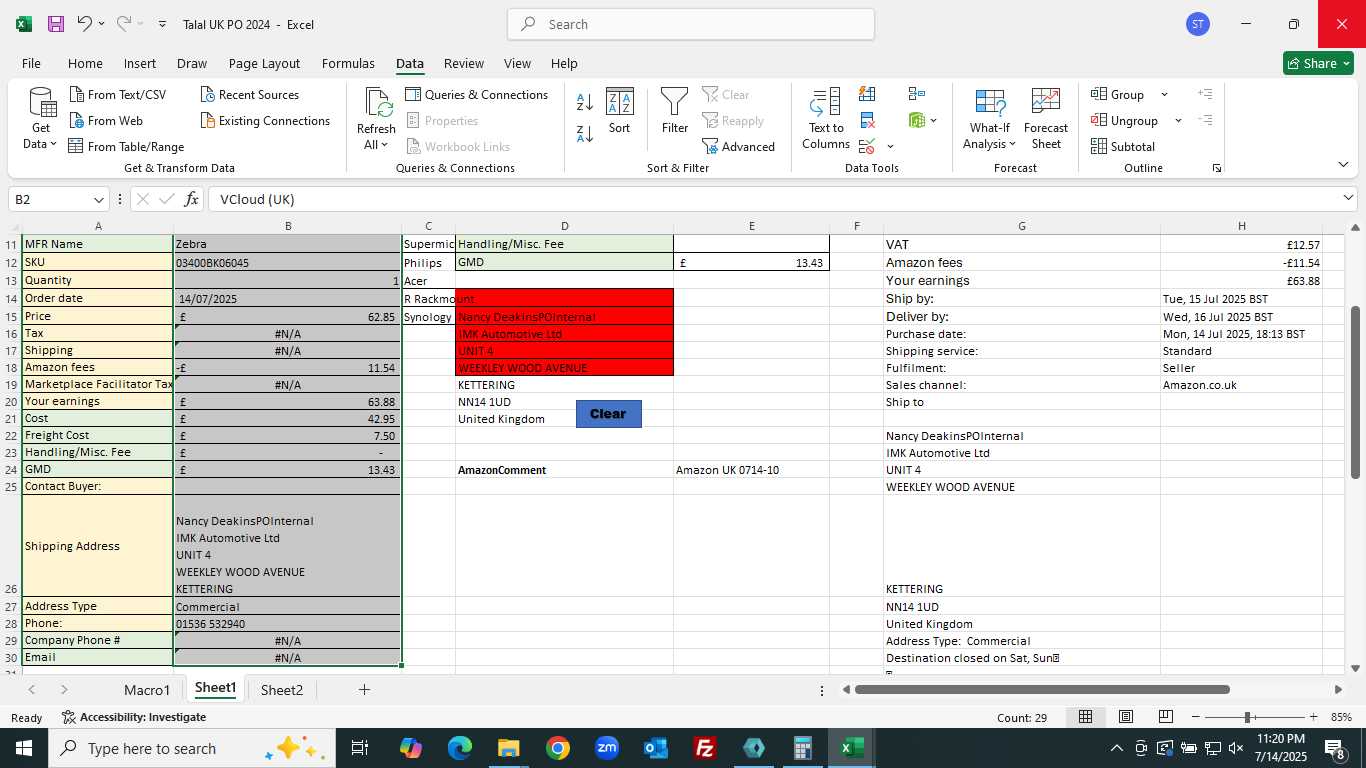Image resolution: width=1366 pixels, height=768 pixels.
Task: Click the horizontal scrollbar thumb
Action: coord(1042,689)
